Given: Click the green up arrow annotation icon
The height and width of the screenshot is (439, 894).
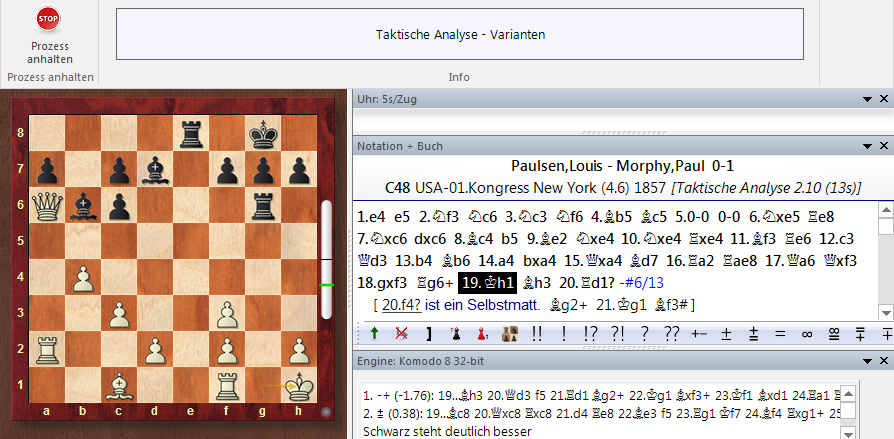Looking at the screenshot, I should (374, 333).
